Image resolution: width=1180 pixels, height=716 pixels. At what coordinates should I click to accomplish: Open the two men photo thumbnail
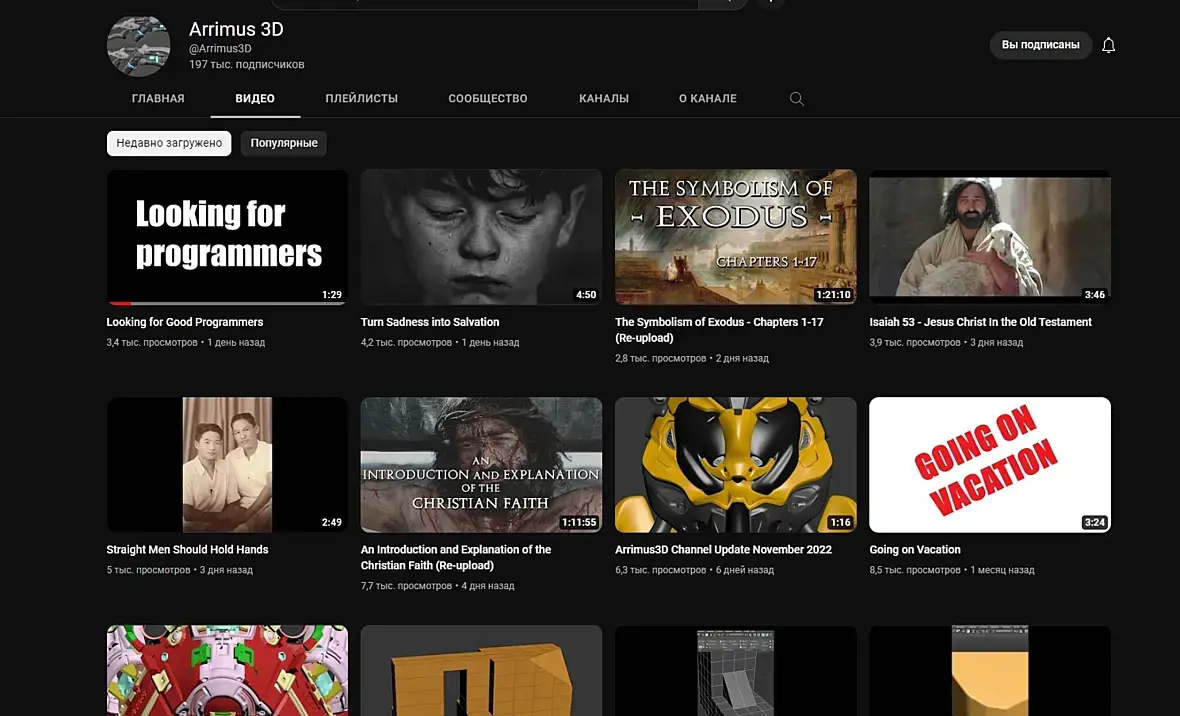[x=227, y=465]
